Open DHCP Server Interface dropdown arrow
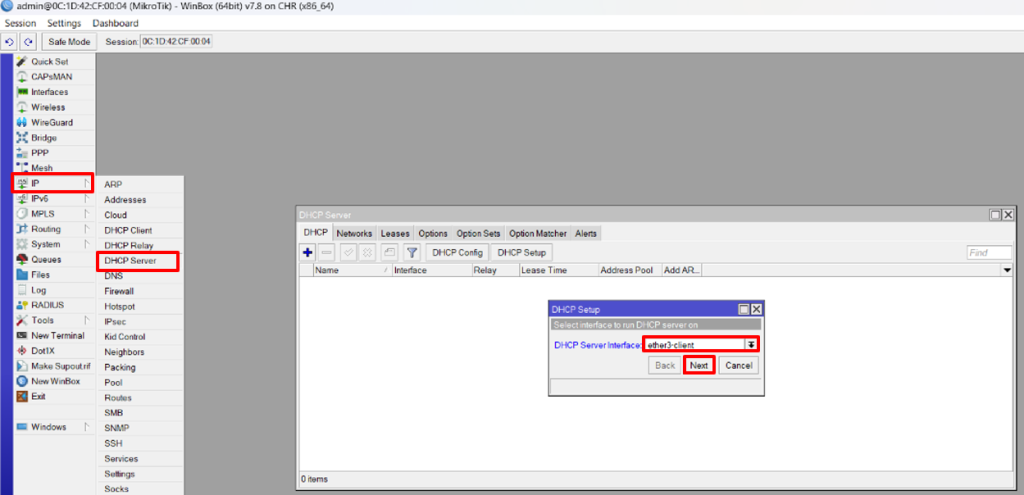The width and height of the screenshot is (1024, 495). (x=750, y=344)
